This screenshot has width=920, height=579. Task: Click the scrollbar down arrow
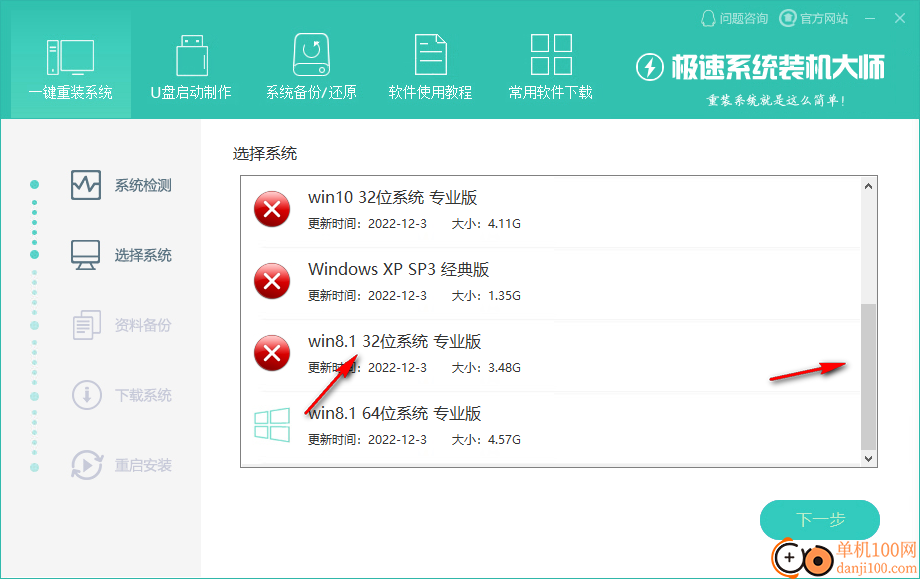(x=868, y=459)
